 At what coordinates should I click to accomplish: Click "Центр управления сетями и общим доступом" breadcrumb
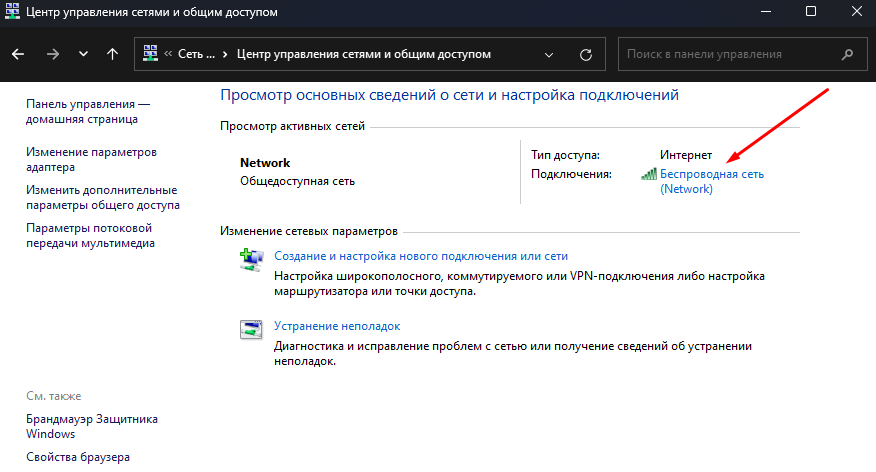[x=364, y=54]
